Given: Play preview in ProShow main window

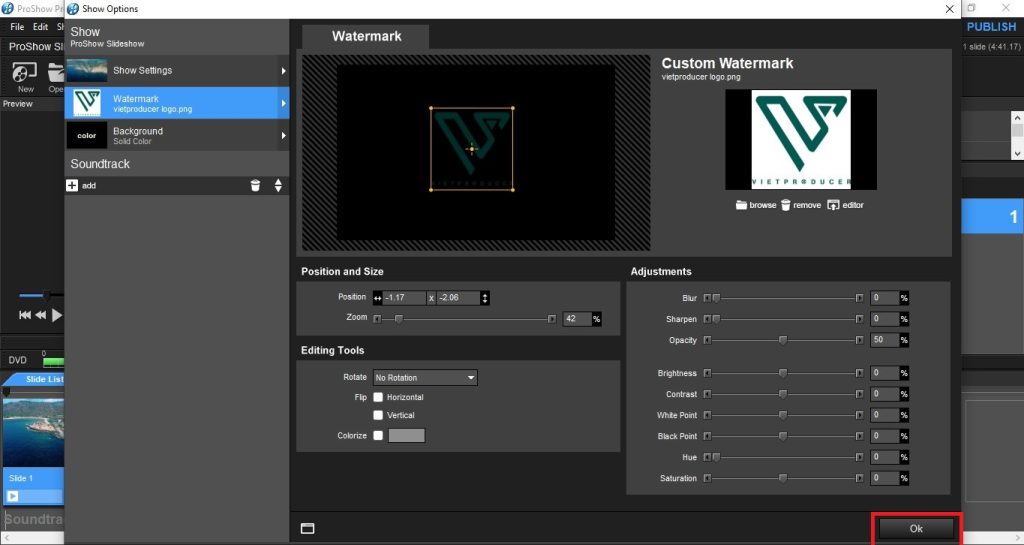Looking at the screenshot, I should (x=57, y=315).
